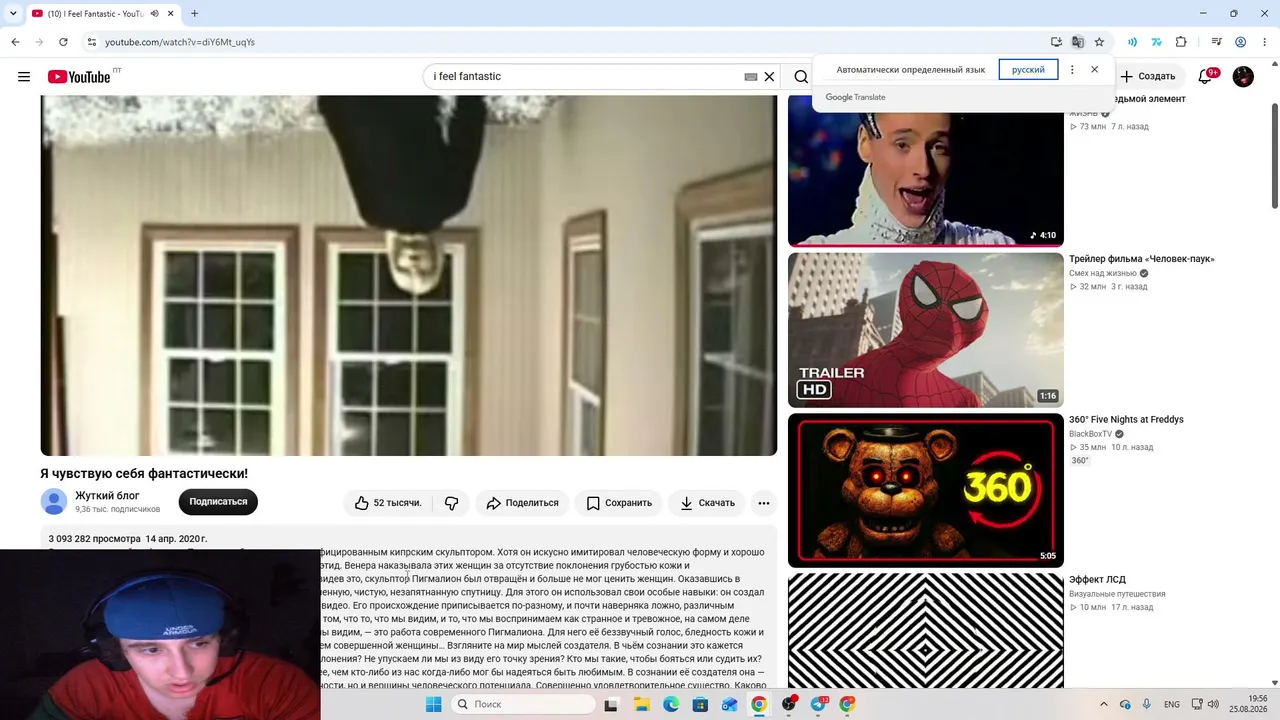View site information icon in address bar
The height and width of the screenshot is (720, 1280).
click(91, 42)
